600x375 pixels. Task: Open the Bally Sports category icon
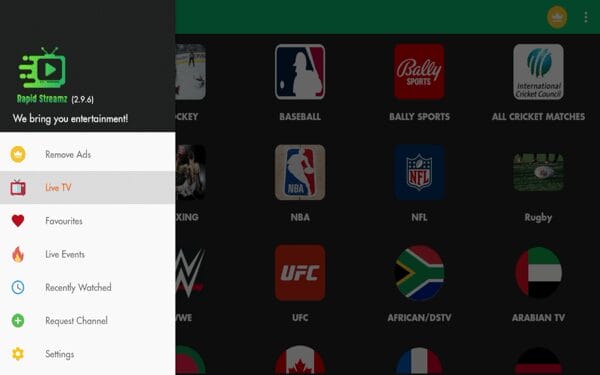(419, 72)
